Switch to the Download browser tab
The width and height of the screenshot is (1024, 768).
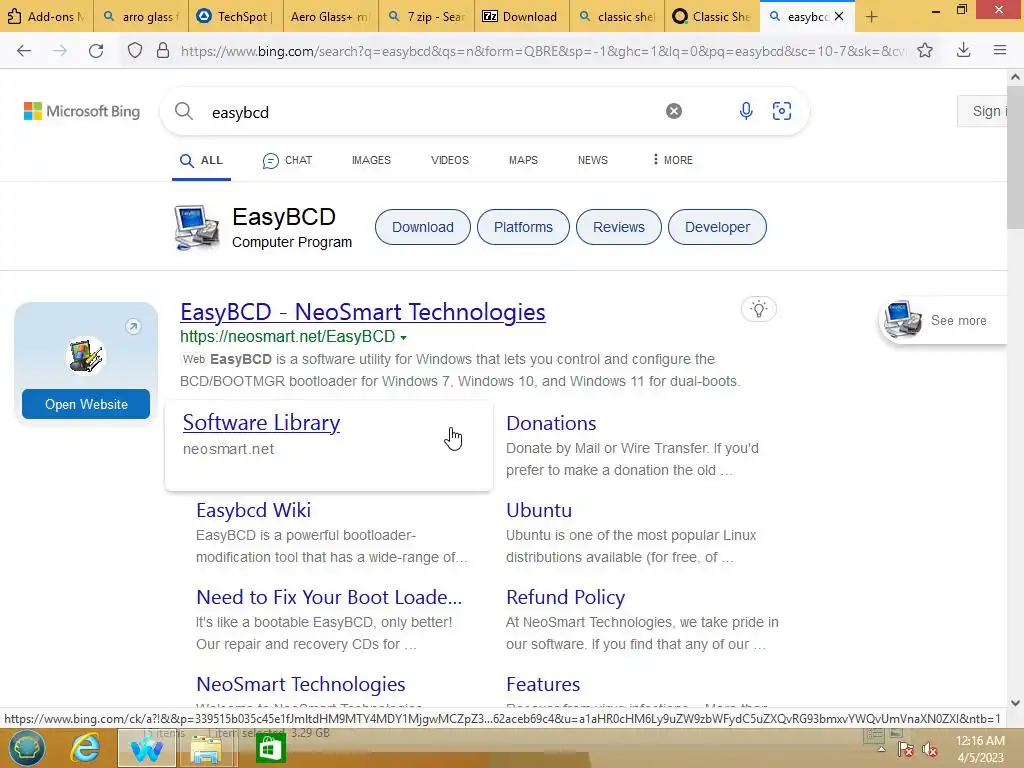pos(520,16)
